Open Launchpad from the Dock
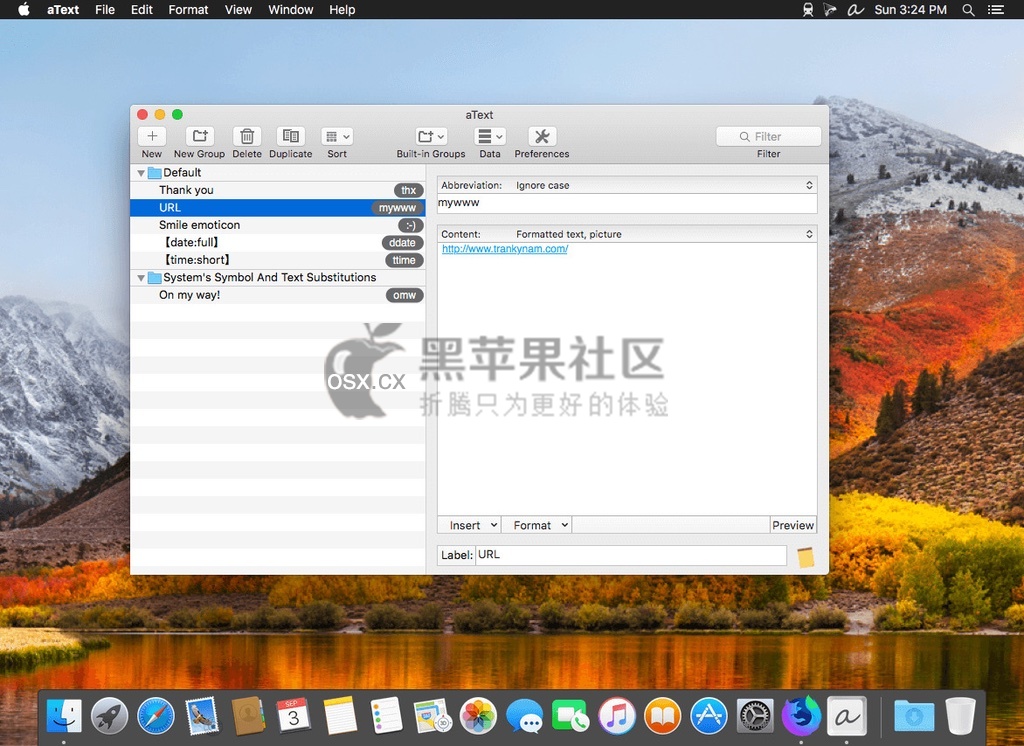 (x=110, y=716)
